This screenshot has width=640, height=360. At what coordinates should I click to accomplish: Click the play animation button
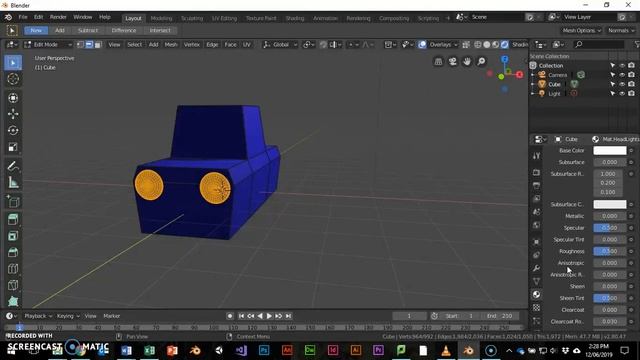point(269,316)
